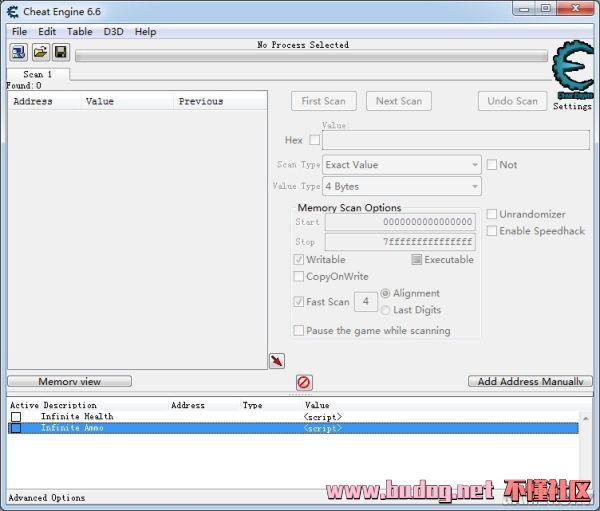Toggle the Not checkbox
This screenshot has width=600, height=511.
pos(491,165)
